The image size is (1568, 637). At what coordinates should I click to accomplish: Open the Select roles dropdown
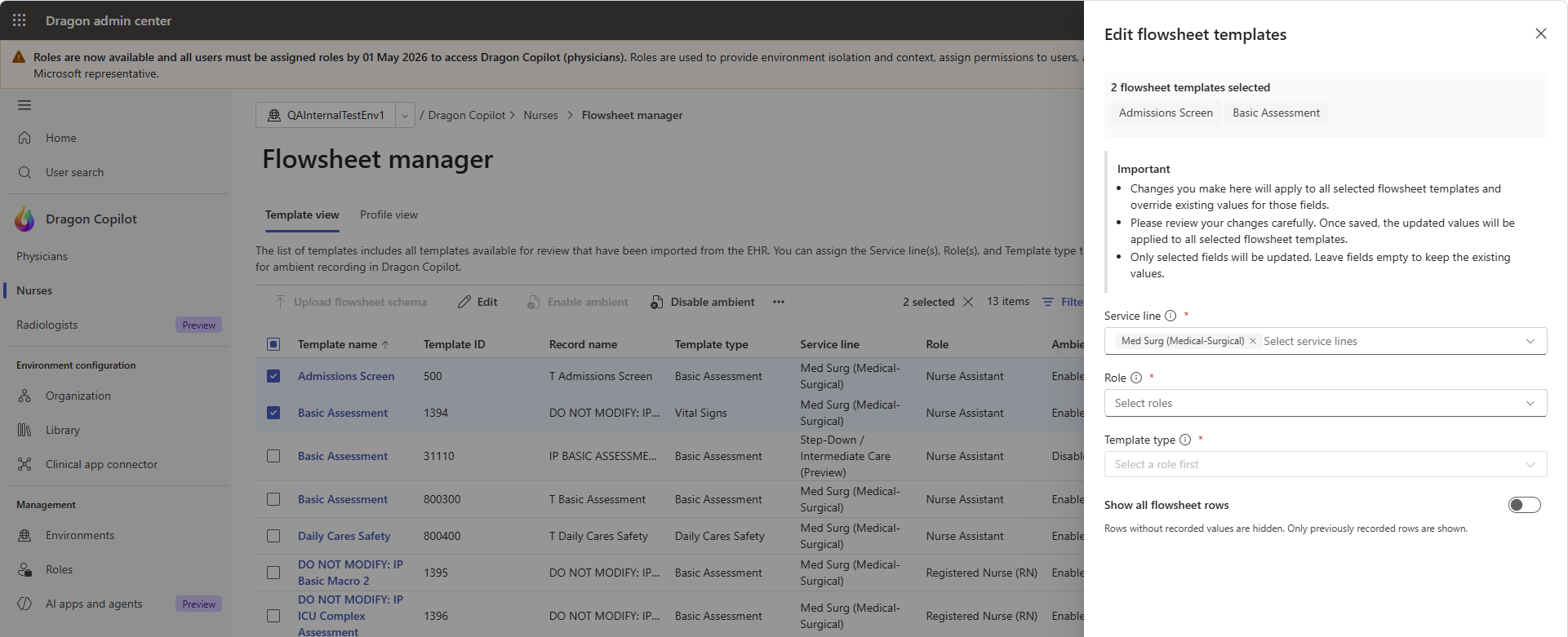1326,403
